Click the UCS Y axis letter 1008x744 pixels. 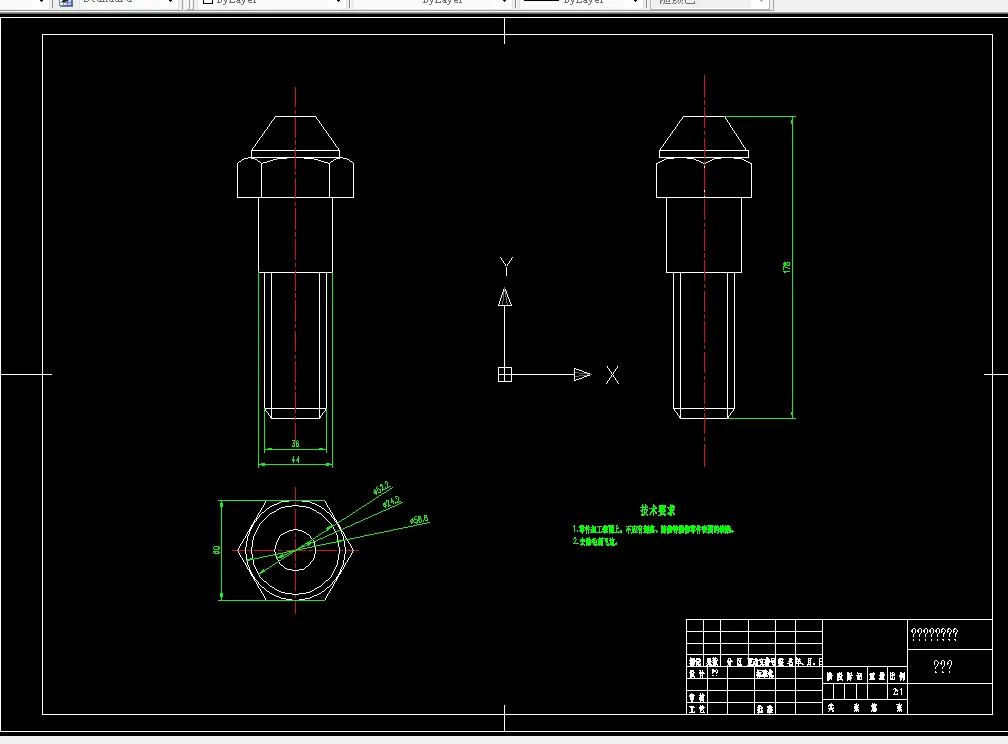[507, 266]
